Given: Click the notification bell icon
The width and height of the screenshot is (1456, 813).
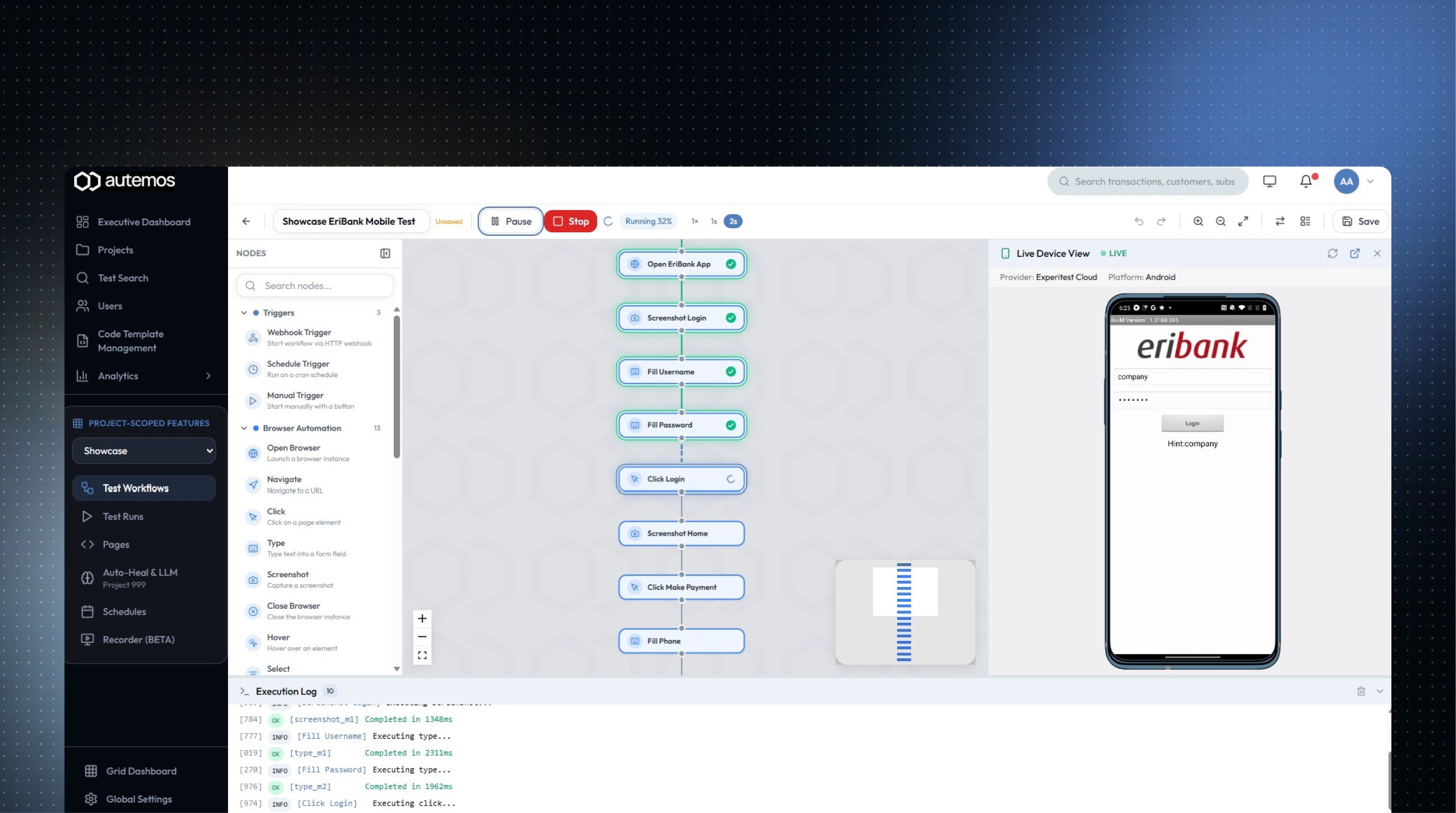Looking at the screenshot, I should point(1306,182).
